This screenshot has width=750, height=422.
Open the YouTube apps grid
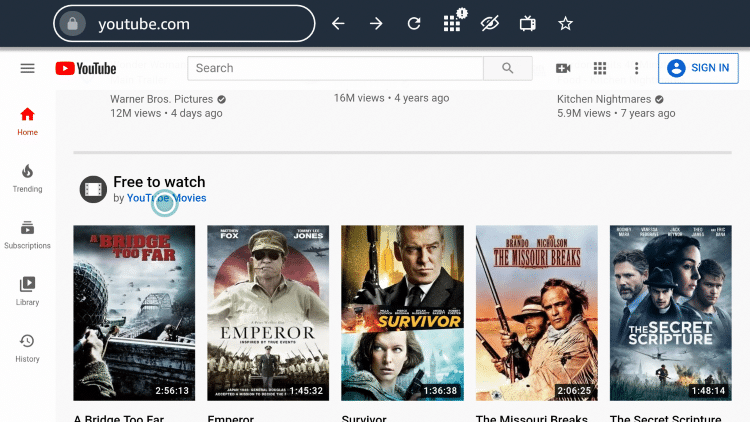tap(600, 68)
